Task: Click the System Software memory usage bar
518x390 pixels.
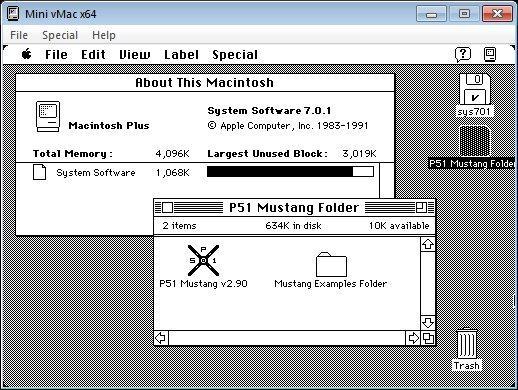Action: (290, 172)
